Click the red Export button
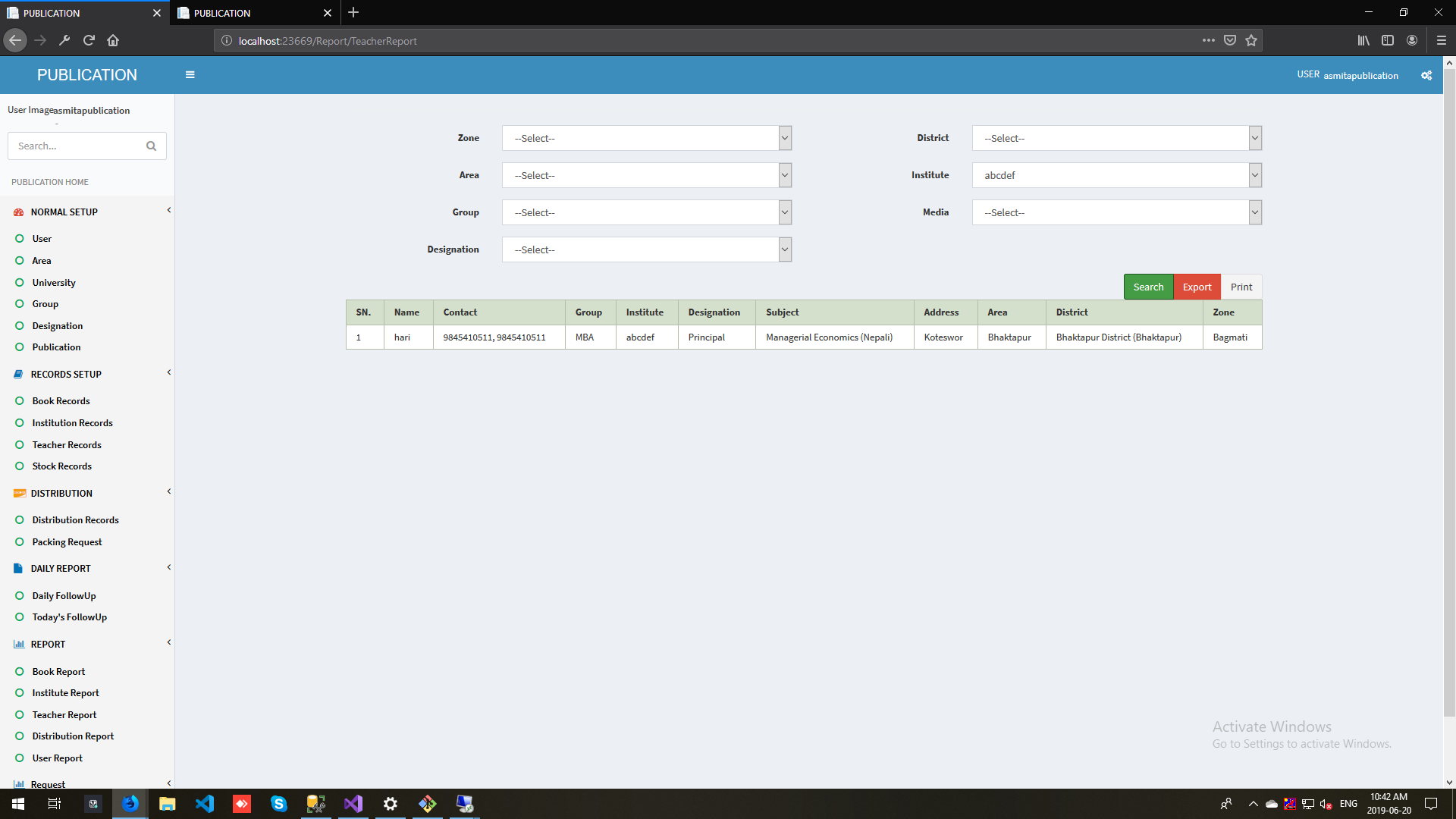Screen dimensions: 1456x819 tap(1197, 287)
